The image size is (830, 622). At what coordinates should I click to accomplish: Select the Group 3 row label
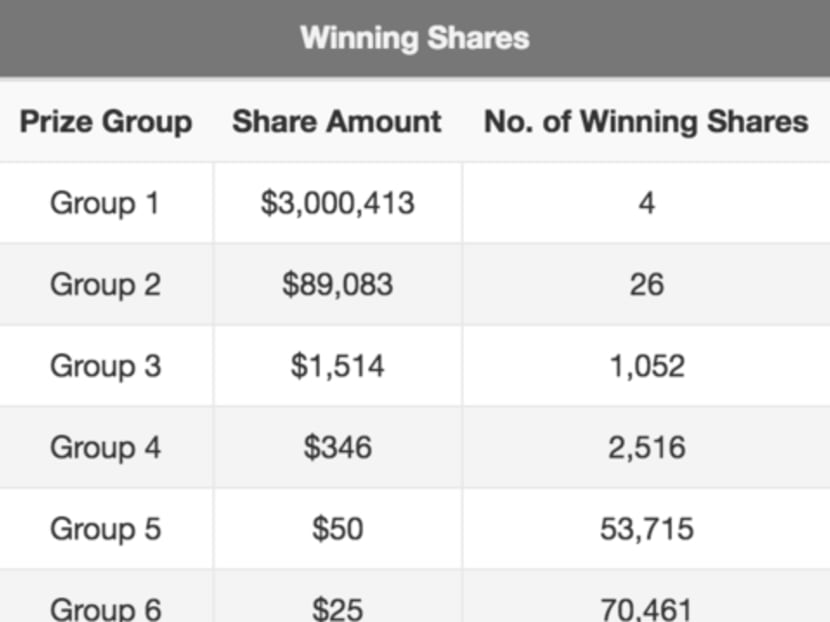(x=105, y=366)
